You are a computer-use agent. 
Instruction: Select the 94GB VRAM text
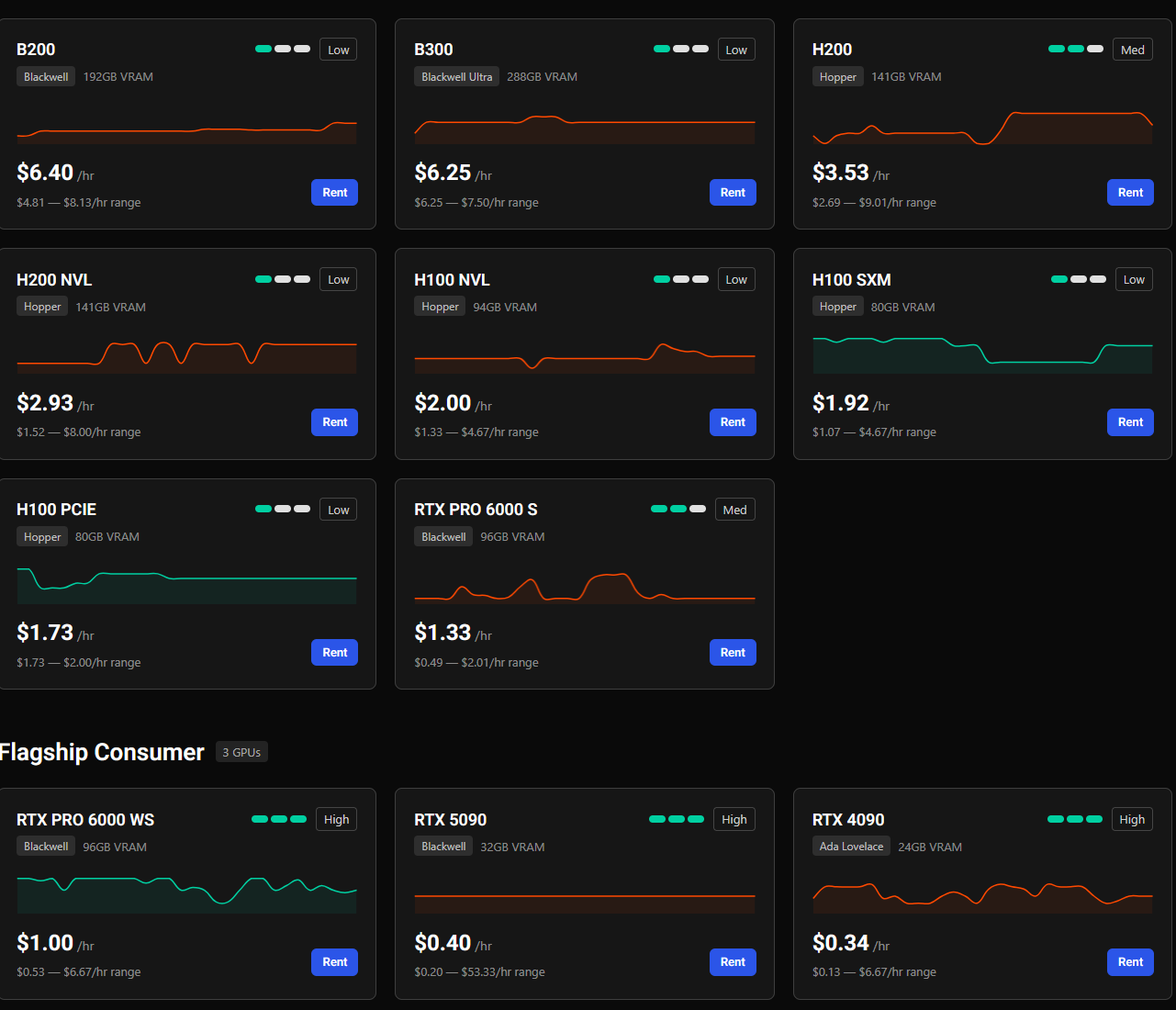click(x=505, y=308)
